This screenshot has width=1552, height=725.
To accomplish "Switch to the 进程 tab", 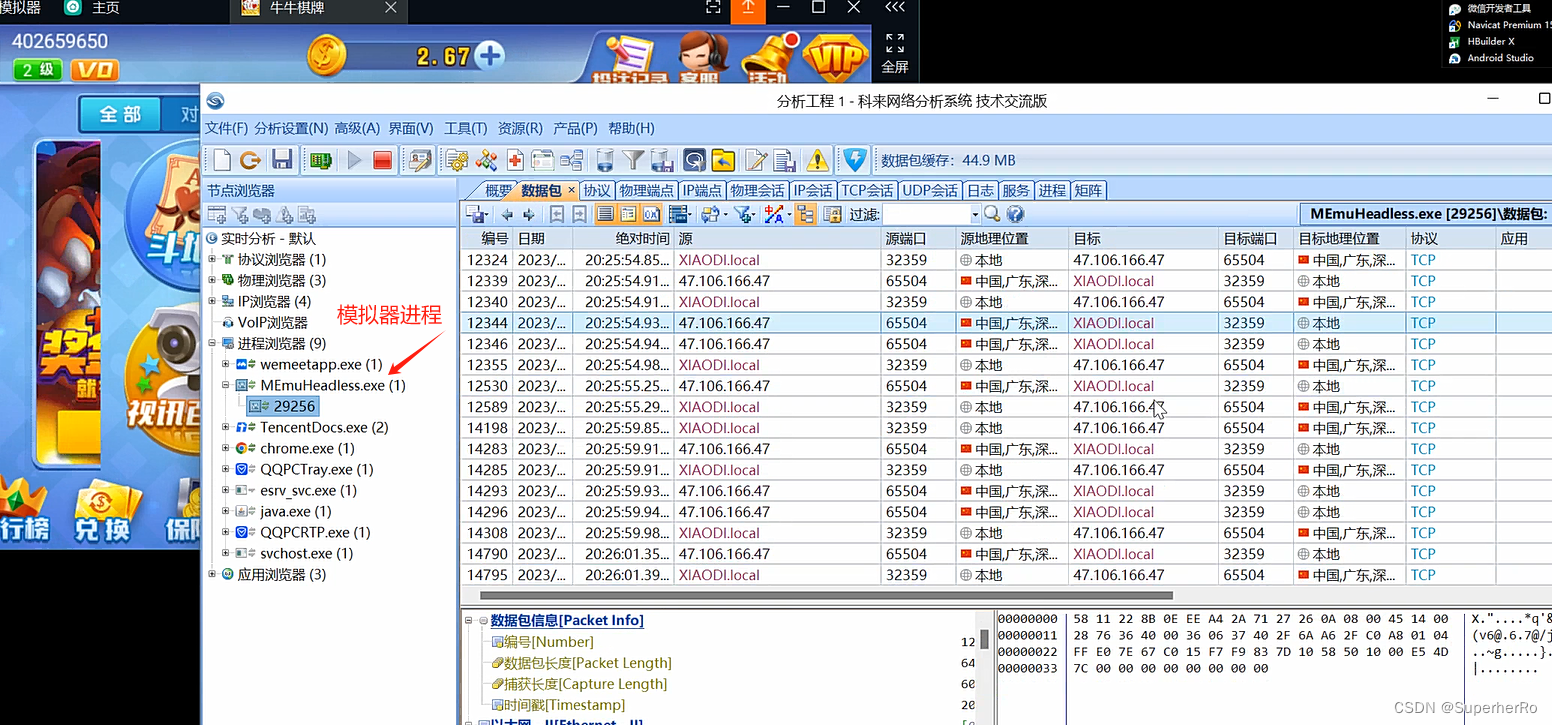I will coord(1052,190).
